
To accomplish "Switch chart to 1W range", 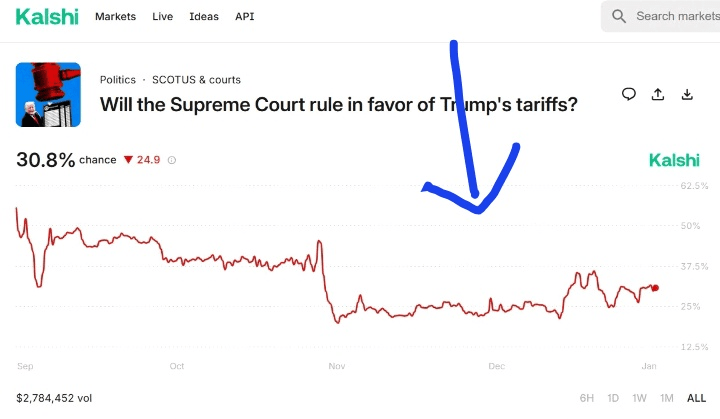I will coord(639,398).
